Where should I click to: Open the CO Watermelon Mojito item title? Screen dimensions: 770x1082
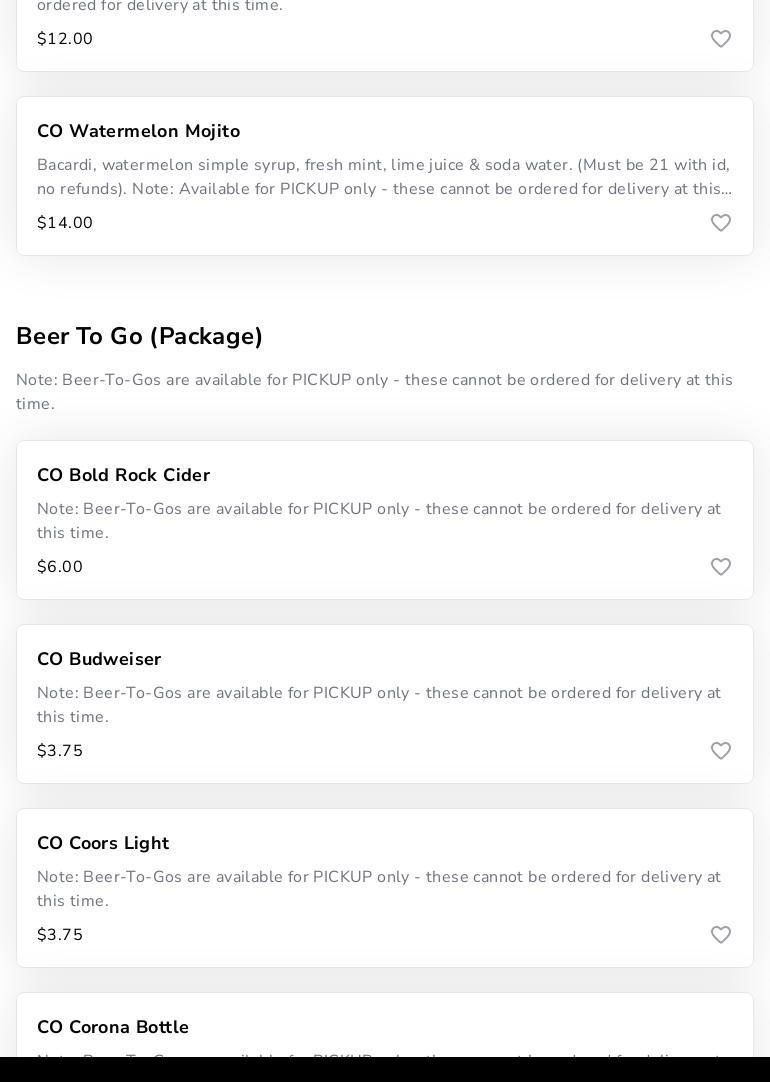tap(138, 131)
